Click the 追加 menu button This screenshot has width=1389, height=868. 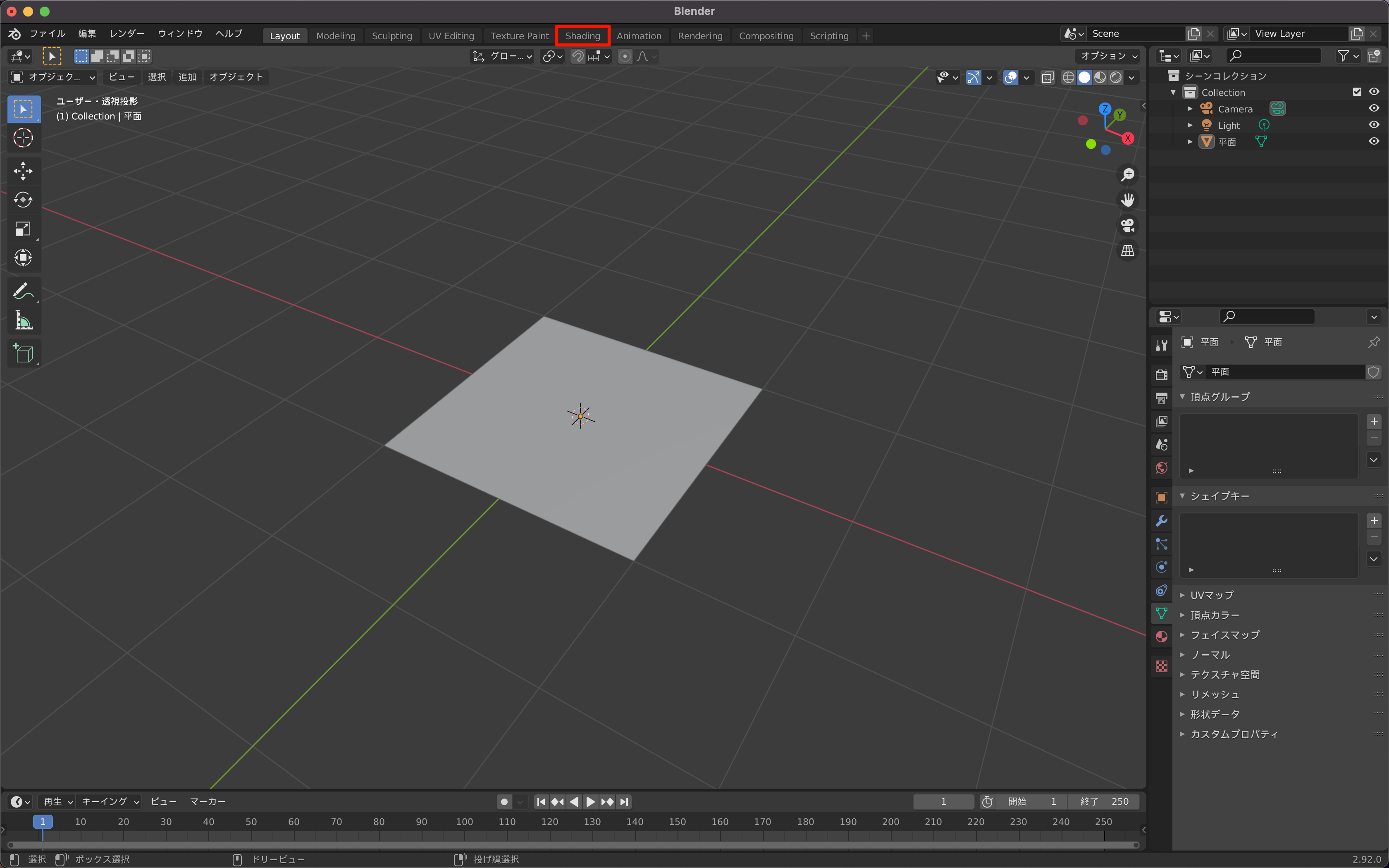coord(187,77)
